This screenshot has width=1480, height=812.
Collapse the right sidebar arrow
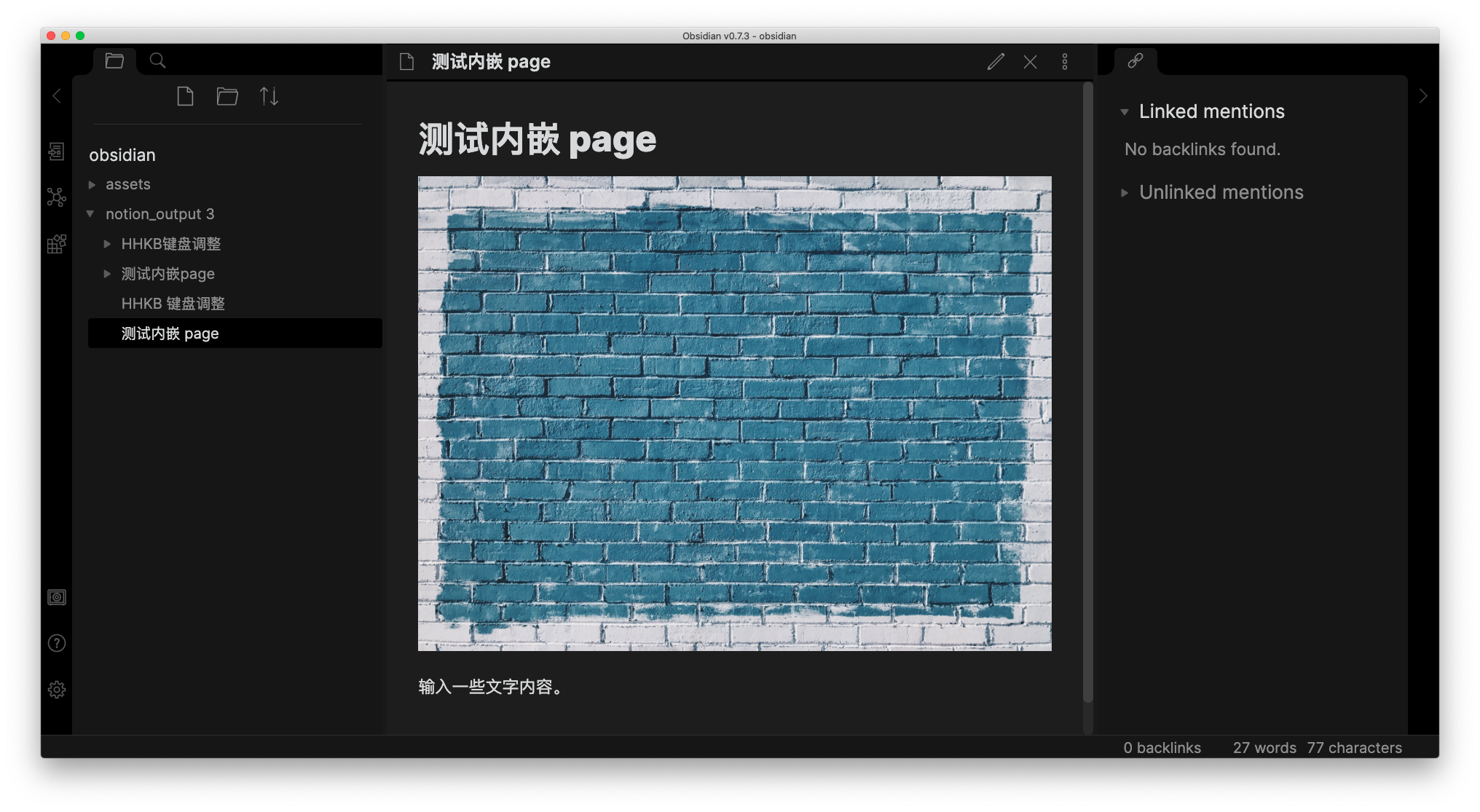[1423, 96]
